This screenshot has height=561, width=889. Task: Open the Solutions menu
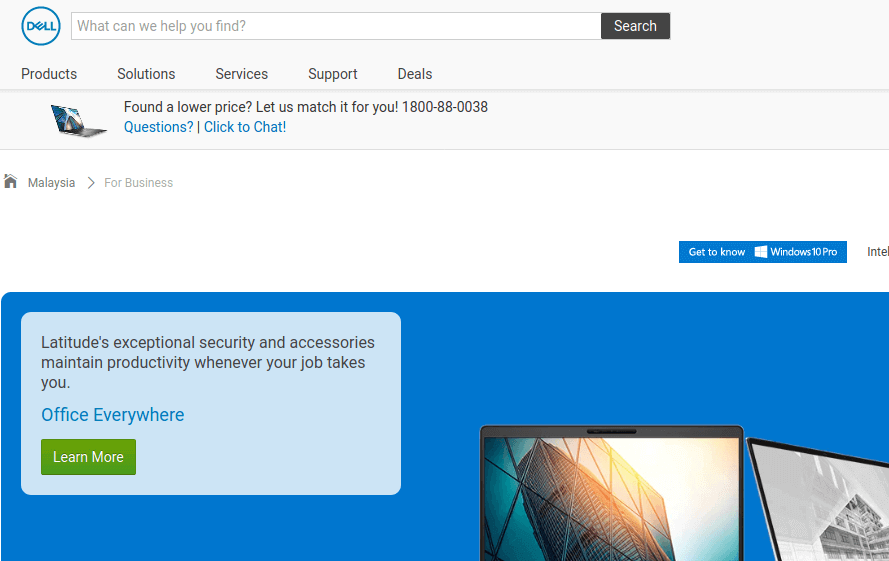(146, 74)
